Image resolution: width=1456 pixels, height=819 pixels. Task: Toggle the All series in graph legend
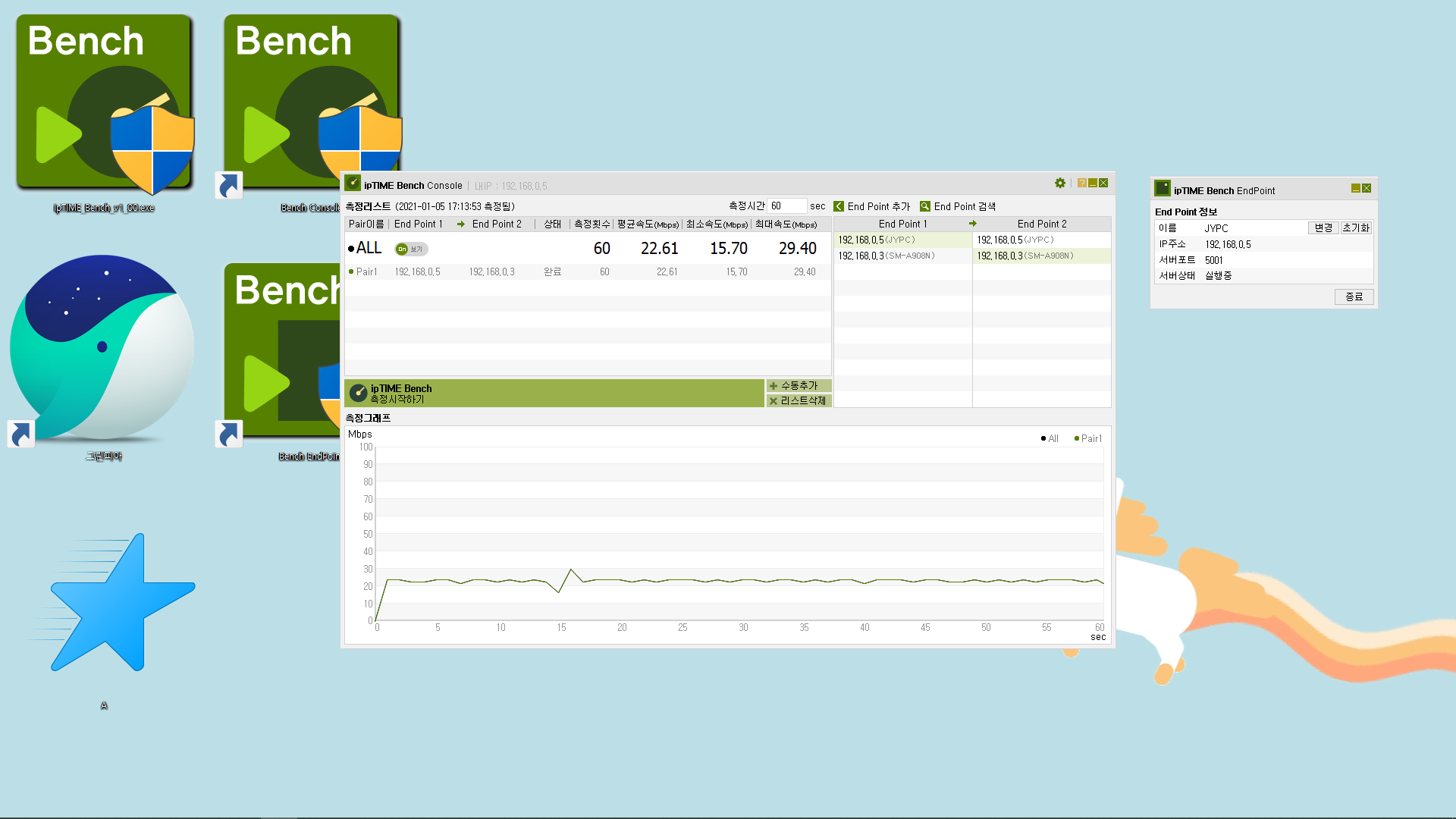click(x=1050, y=439)
